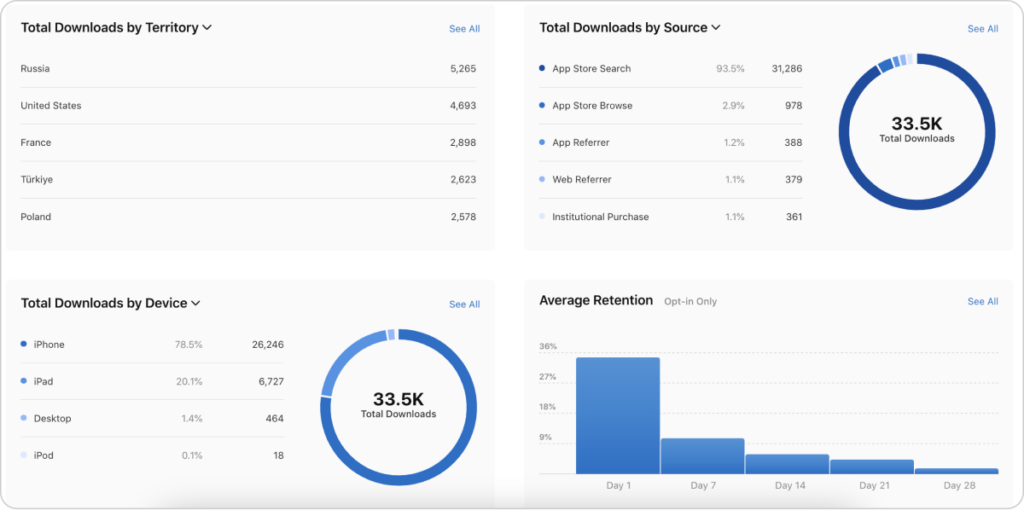The image size is (1024, 510).
Task: Select the App Store Search source label
Action: 592,69
